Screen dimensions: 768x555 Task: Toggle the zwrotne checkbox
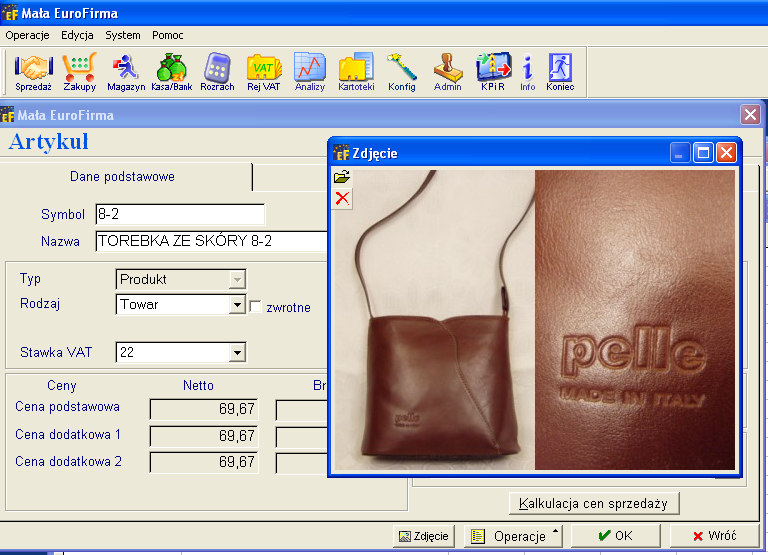[255, 307]
